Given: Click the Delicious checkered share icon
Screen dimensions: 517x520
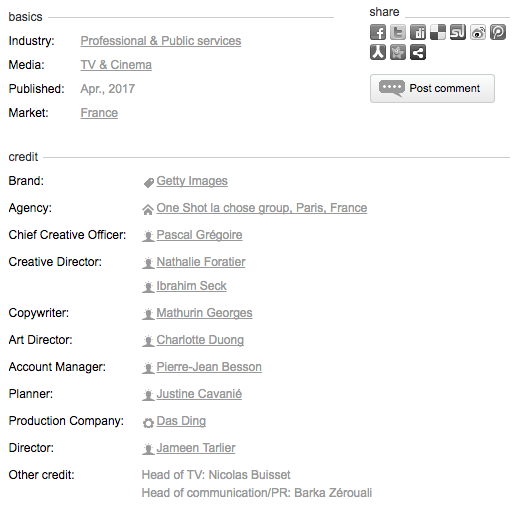Looking at the screenshot, I should [438, 32].
